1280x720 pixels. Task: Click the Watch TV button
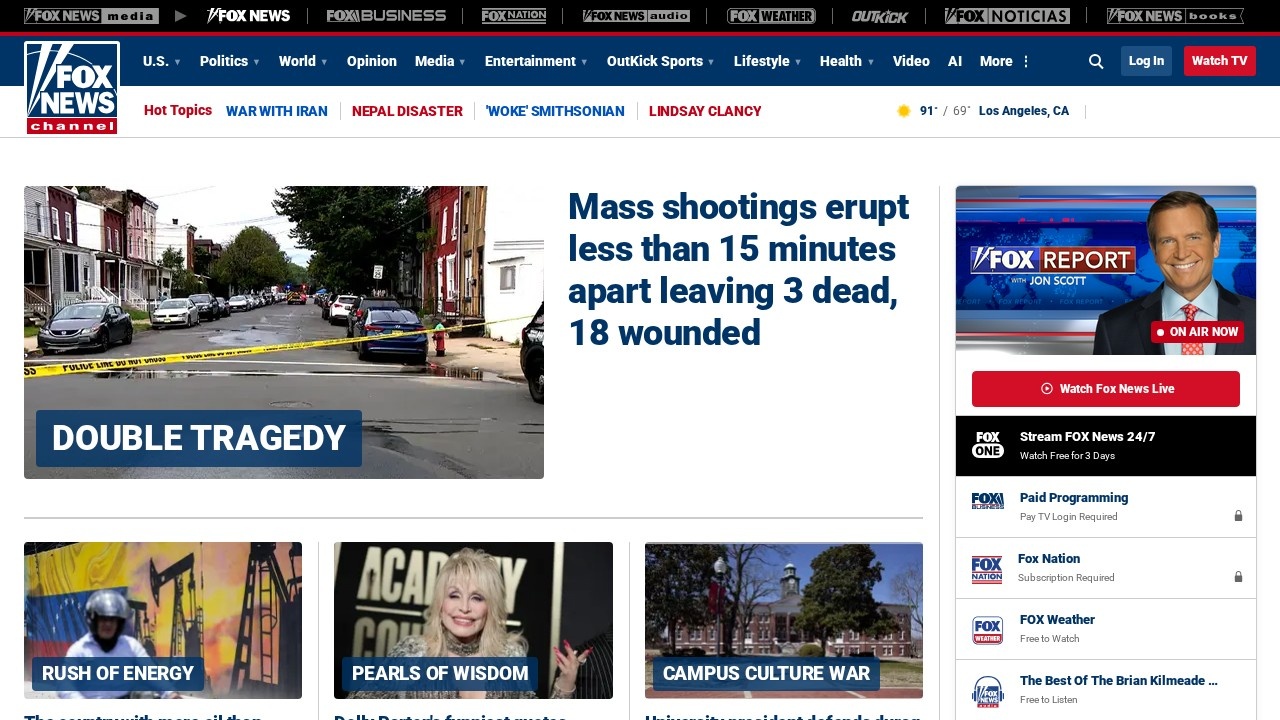tap(1220, 61)
